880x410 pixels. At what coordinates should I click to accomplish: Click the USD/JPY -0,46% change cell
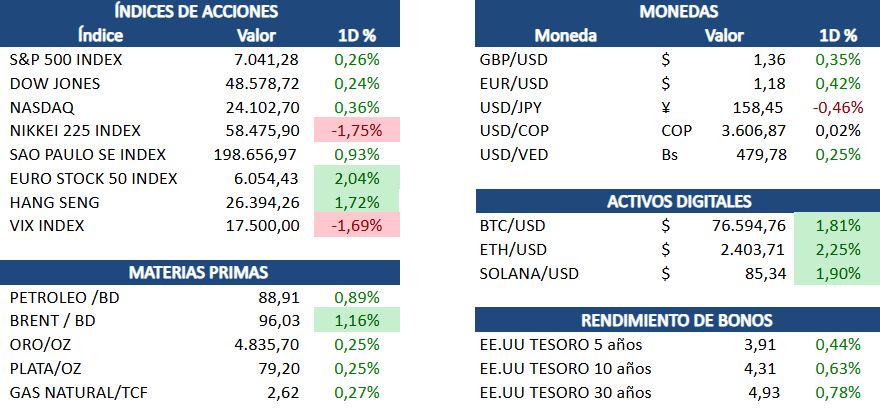click(x=837, y=107)
